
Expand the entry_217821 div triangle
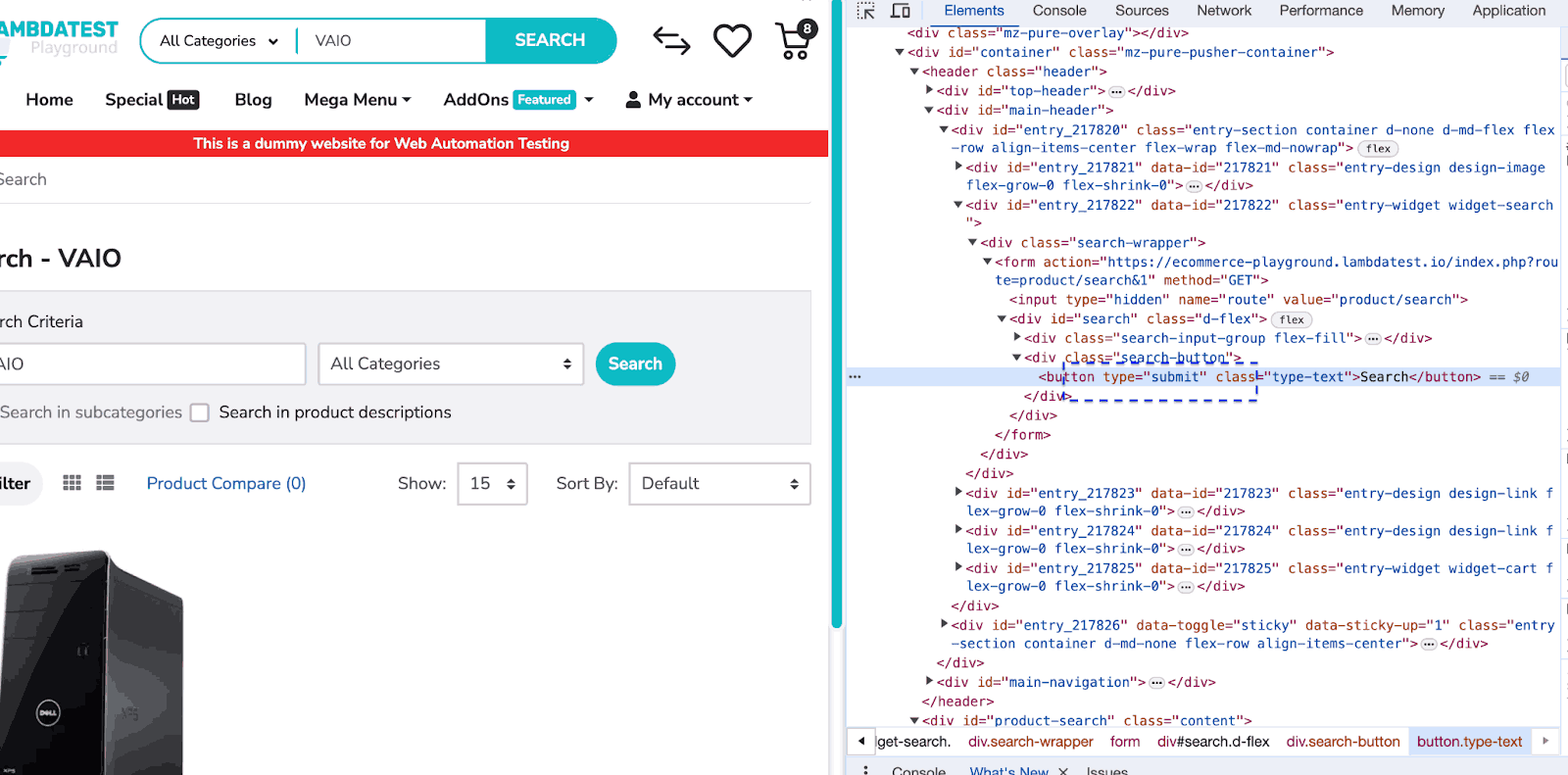[x=958, y=167]
